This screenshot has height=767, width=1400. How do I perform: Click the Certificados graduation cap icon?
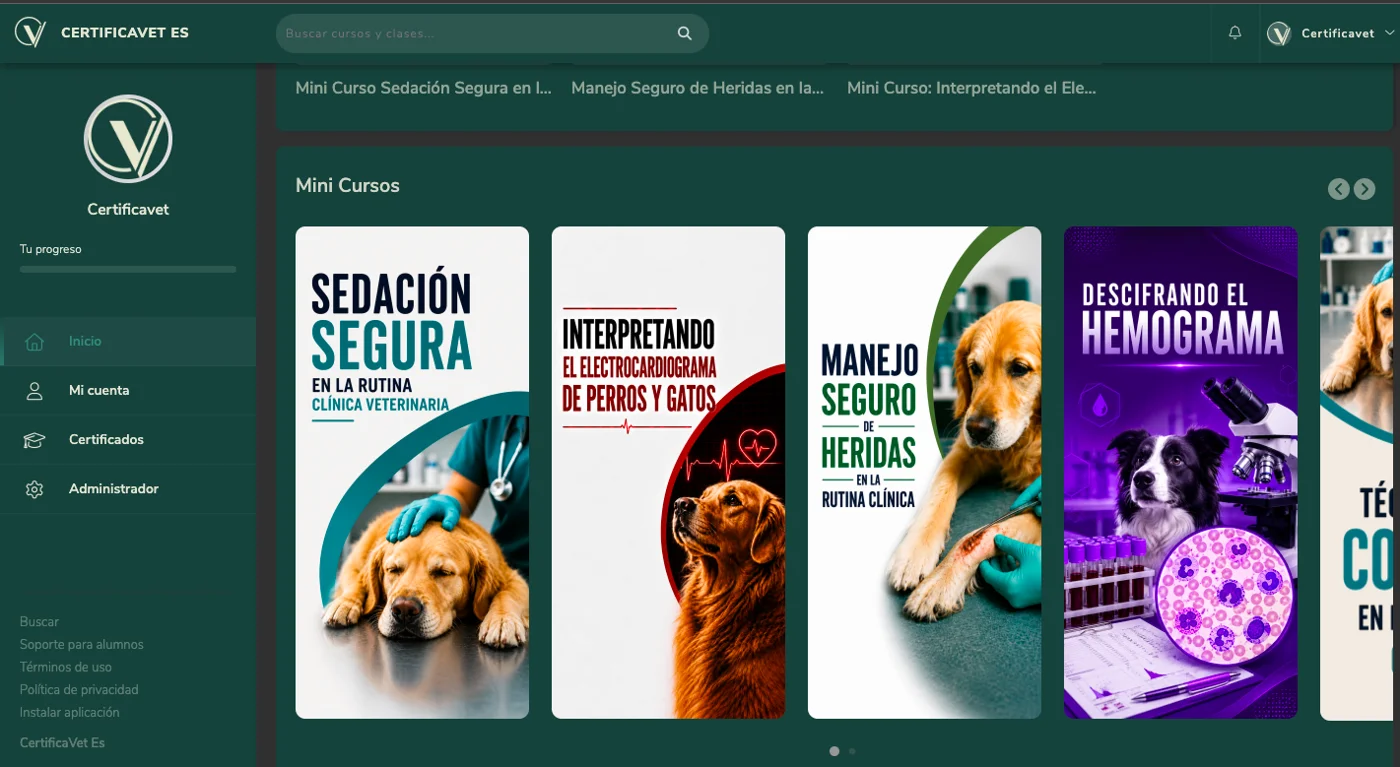34,440
